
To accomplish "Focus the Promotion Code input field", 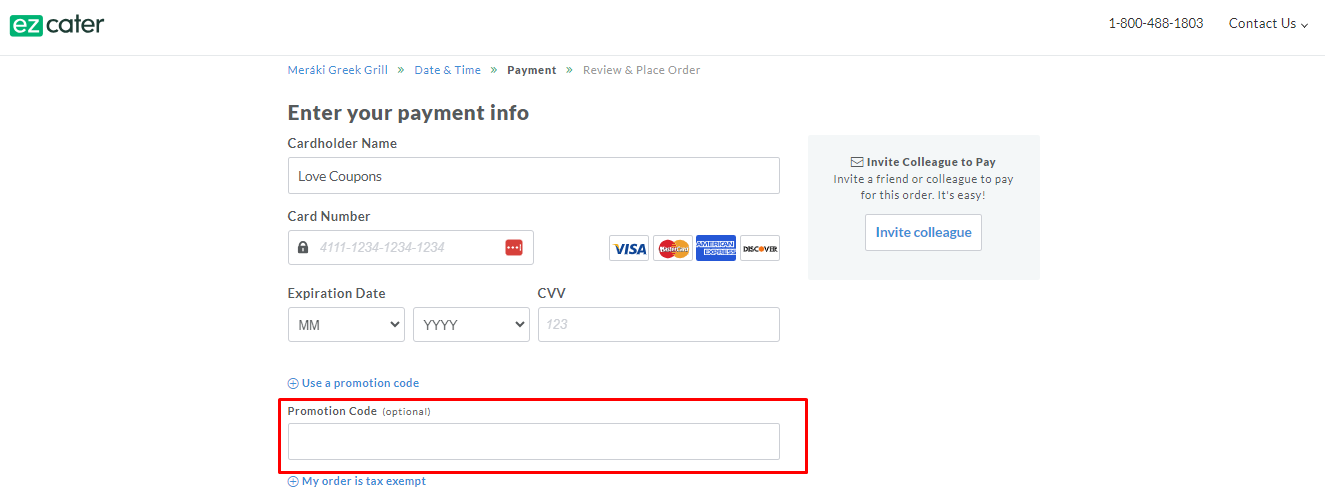I will pos(534,441).
